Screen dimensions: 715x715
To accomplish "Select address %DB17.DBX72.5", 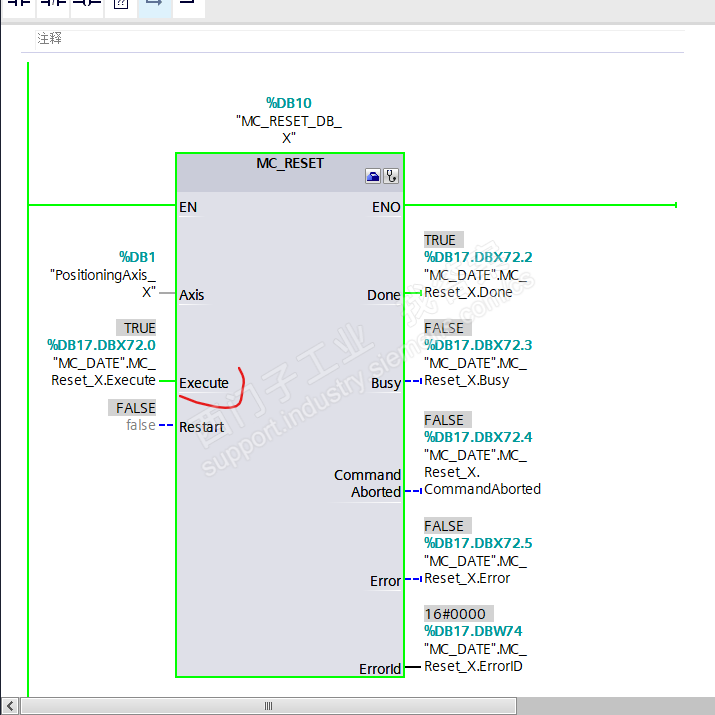I will point(478,543).
